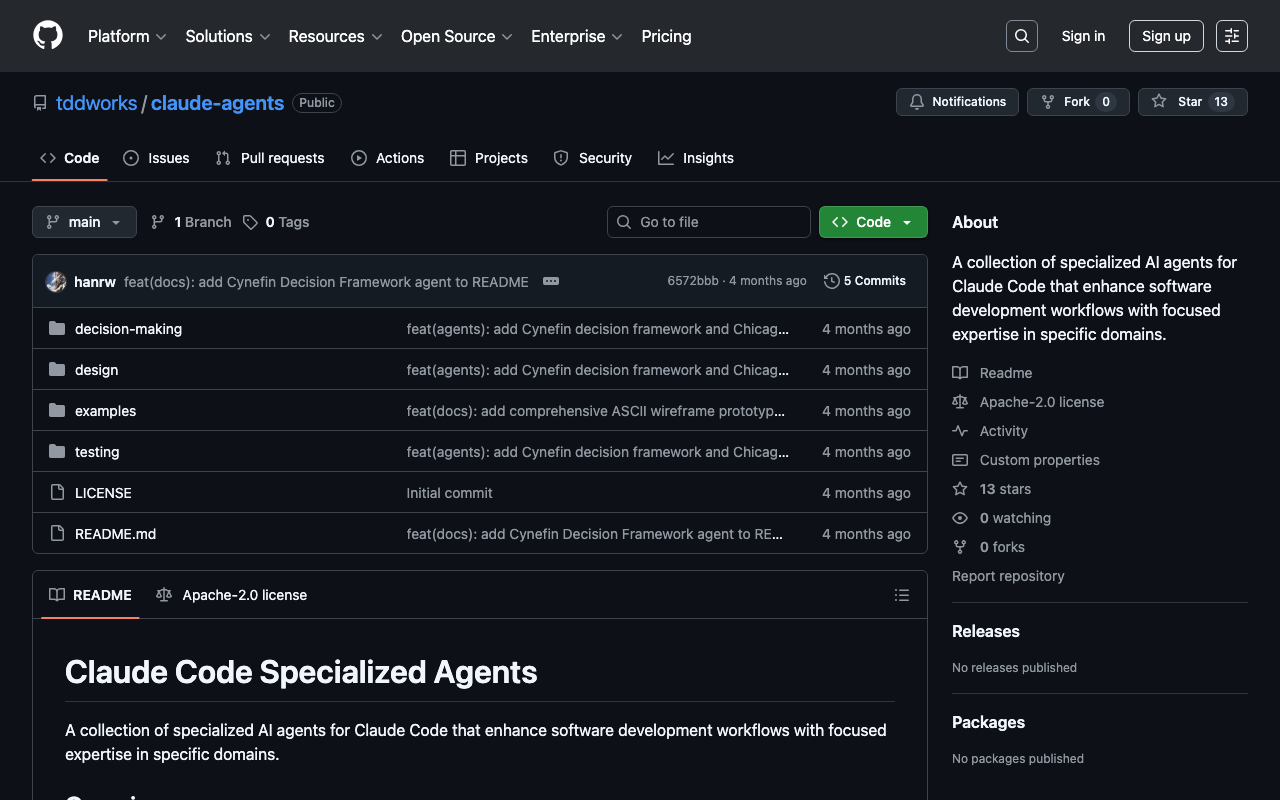The height and width of the screenshot is (800, 1280).
Task: Open appearance settings icon in header
Action: tap(1231, 36)
